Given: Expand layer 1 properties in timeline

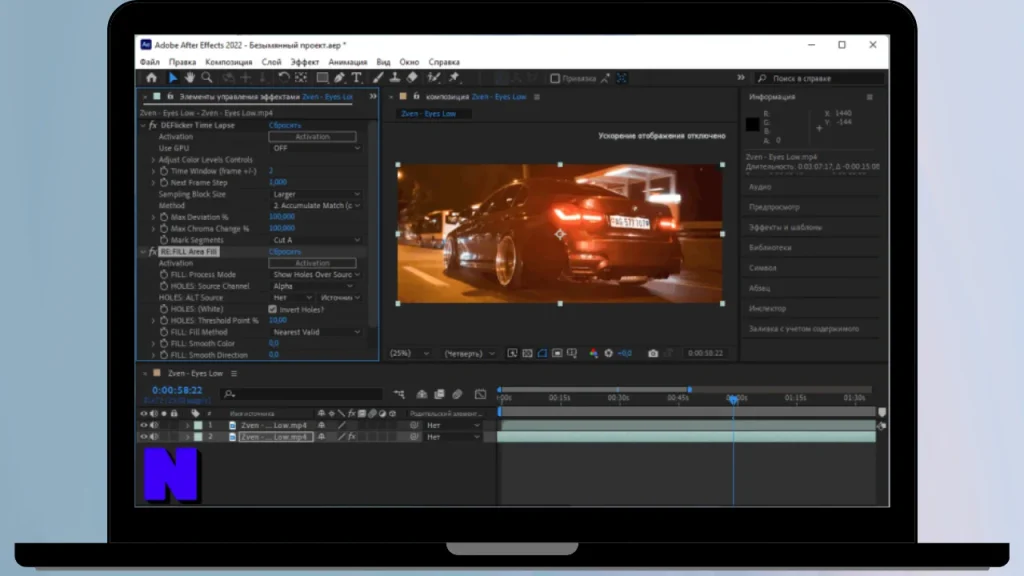Looking at the screenshot, I should pyautogui.click(x=187, y=425).
